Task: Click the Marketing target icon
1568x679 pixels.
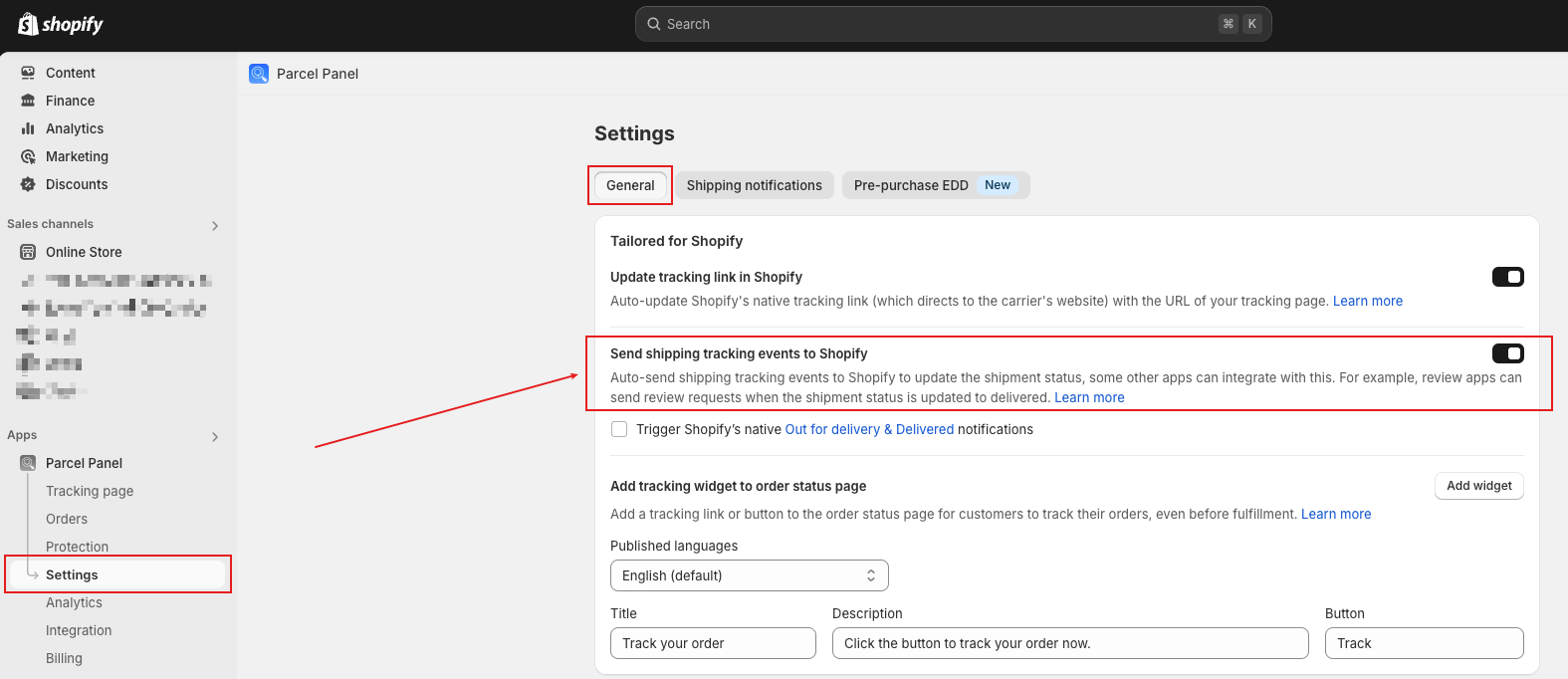Action: [x=28, y=156]
